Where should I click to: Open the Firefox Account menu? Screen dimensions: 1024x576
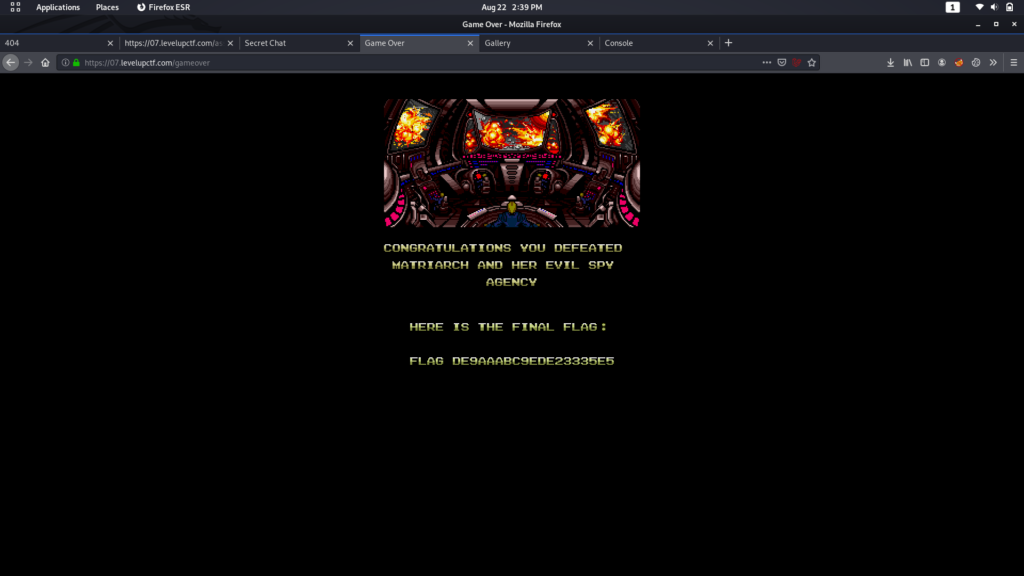coord(942,63)
